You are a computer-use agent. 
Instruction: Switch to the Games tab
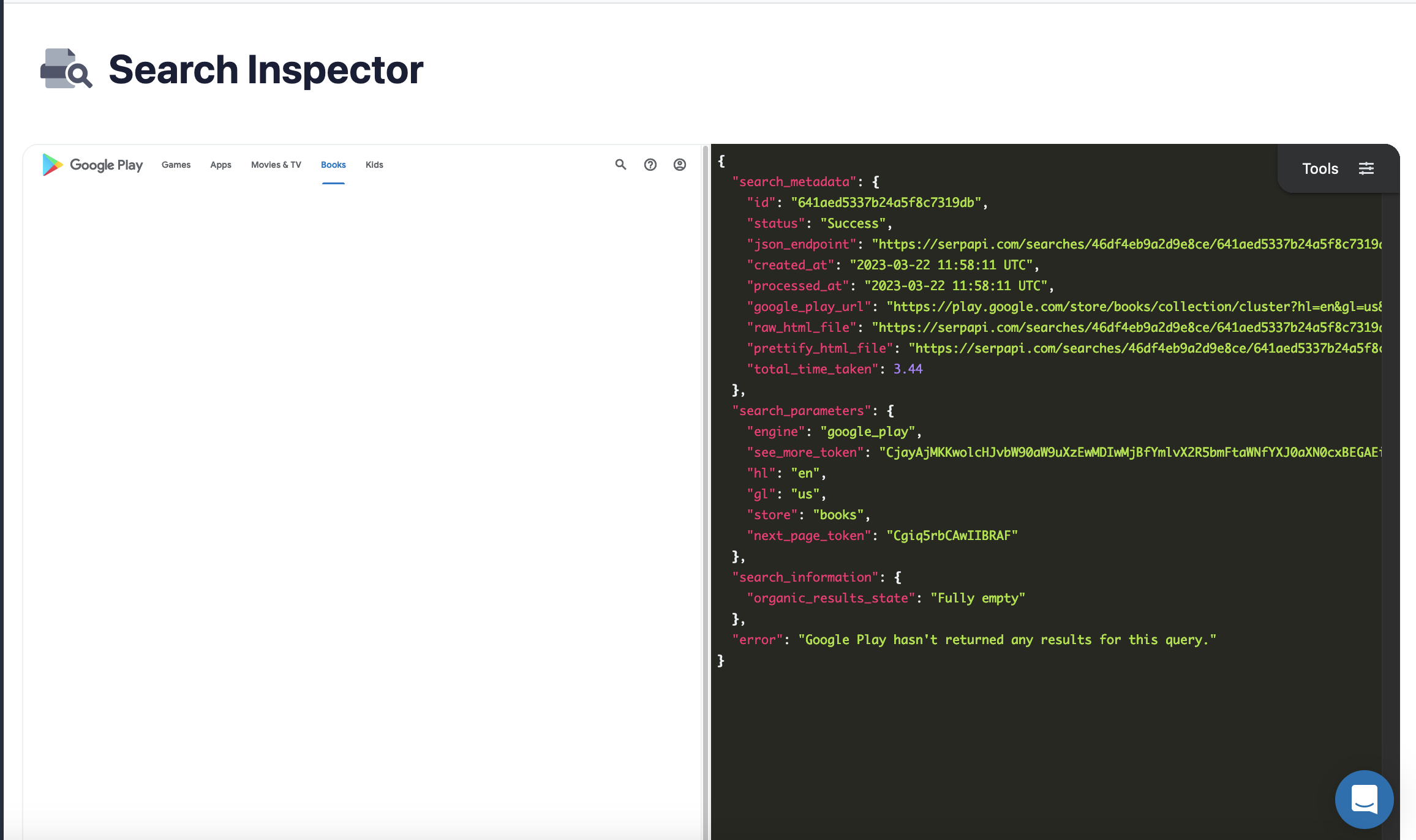tap(176, 165)
